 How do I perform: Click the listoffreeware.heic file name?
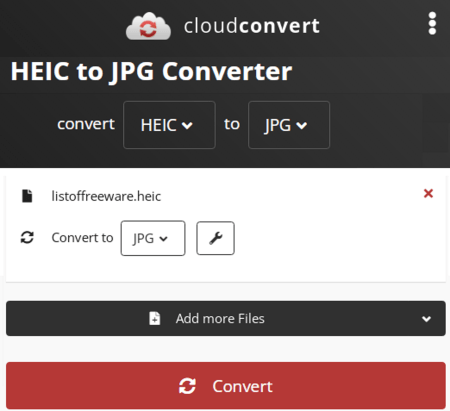pyautogui.click(x=106, y=196)
